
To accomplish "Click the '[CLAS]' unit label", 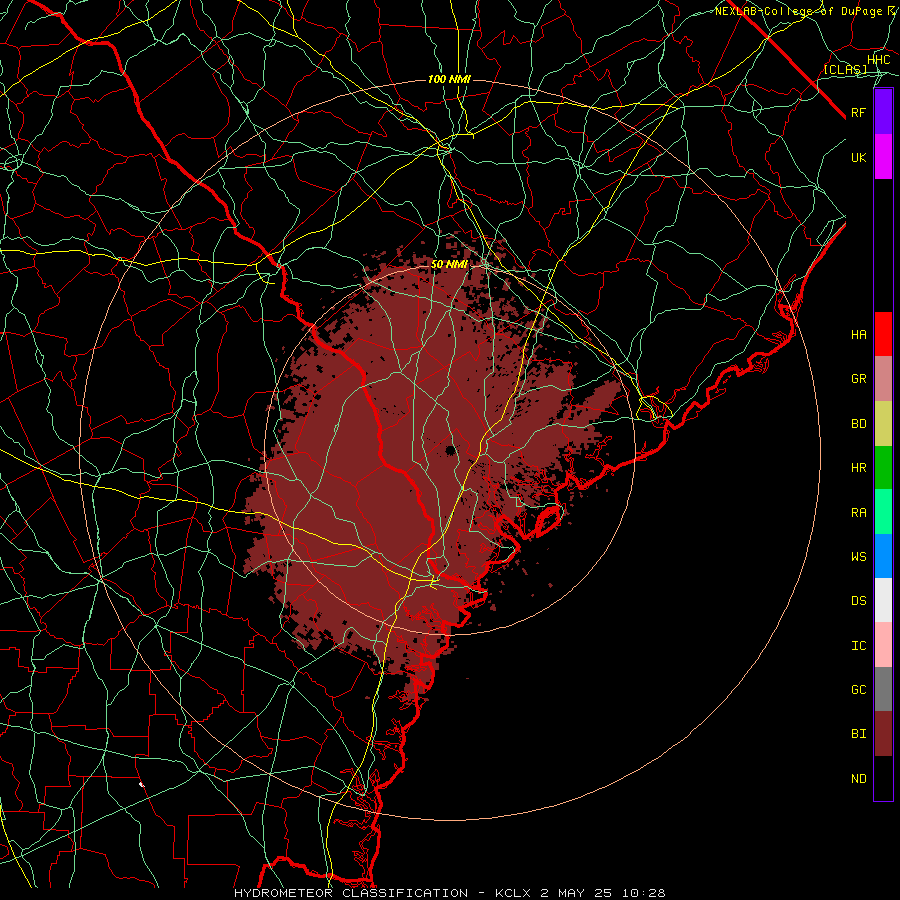I will coord(845,69).
